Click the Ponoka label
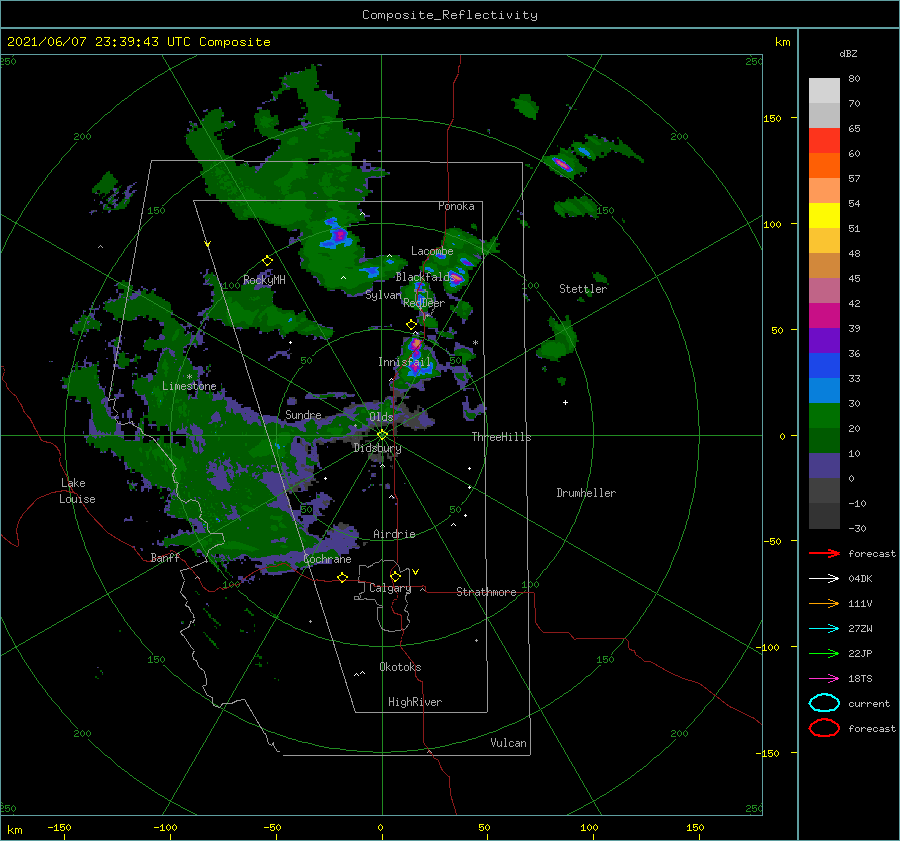The width and height of the screenshot is (900, 841). pyautogui.click(x=456, y=206)
